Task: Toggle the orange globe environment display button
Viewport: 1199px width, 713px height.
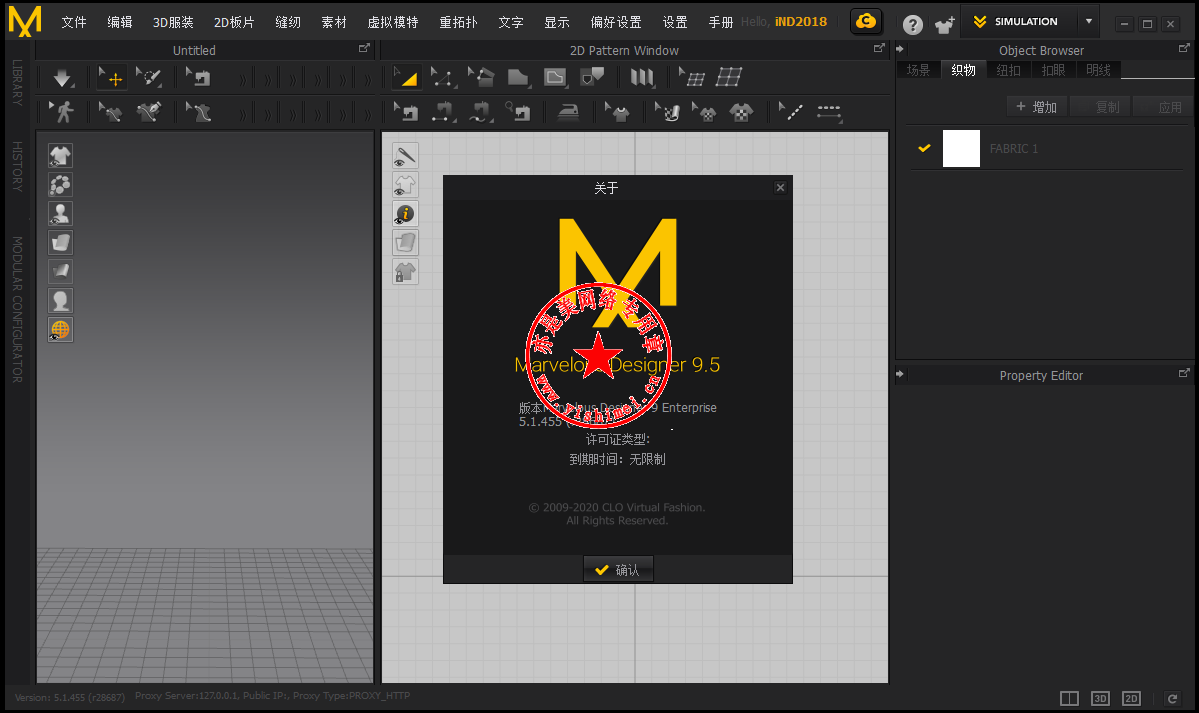Action: [60, 330]
